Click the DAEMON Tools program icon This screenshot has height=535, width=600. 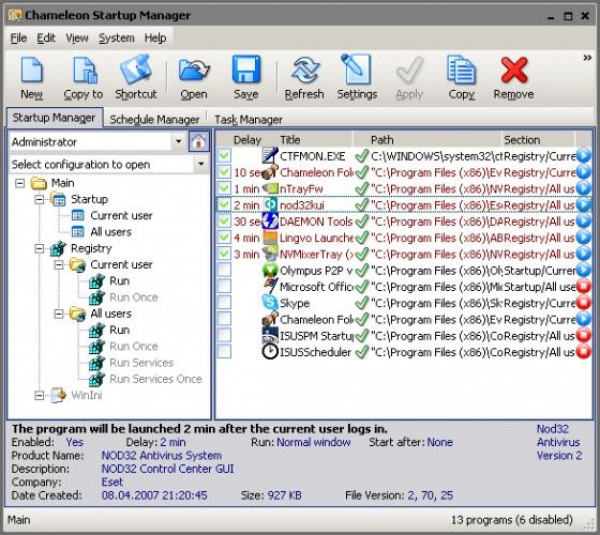270,221
